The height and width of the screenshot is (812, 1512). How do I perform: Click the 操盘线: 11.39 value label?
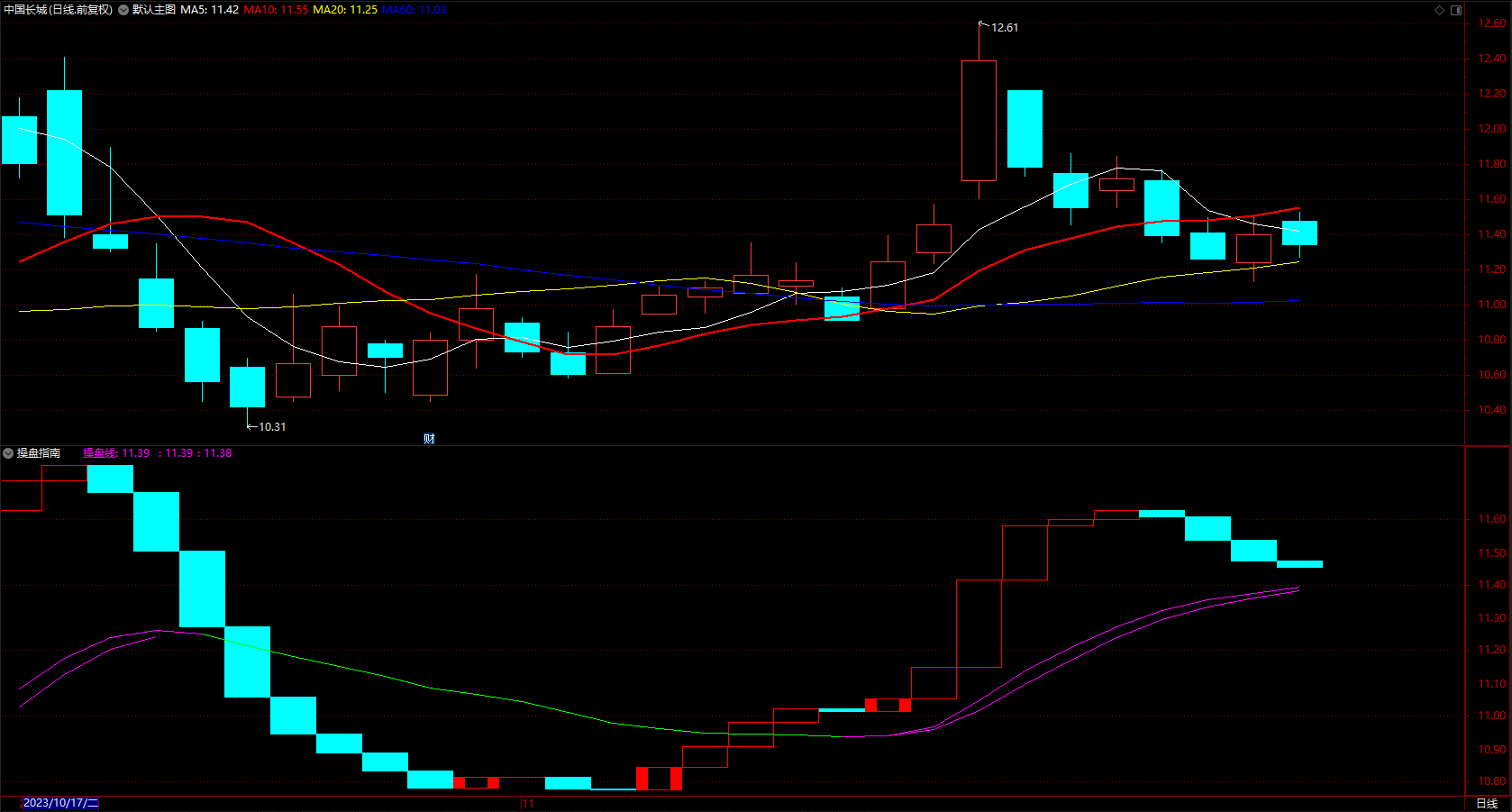point(116,453)
